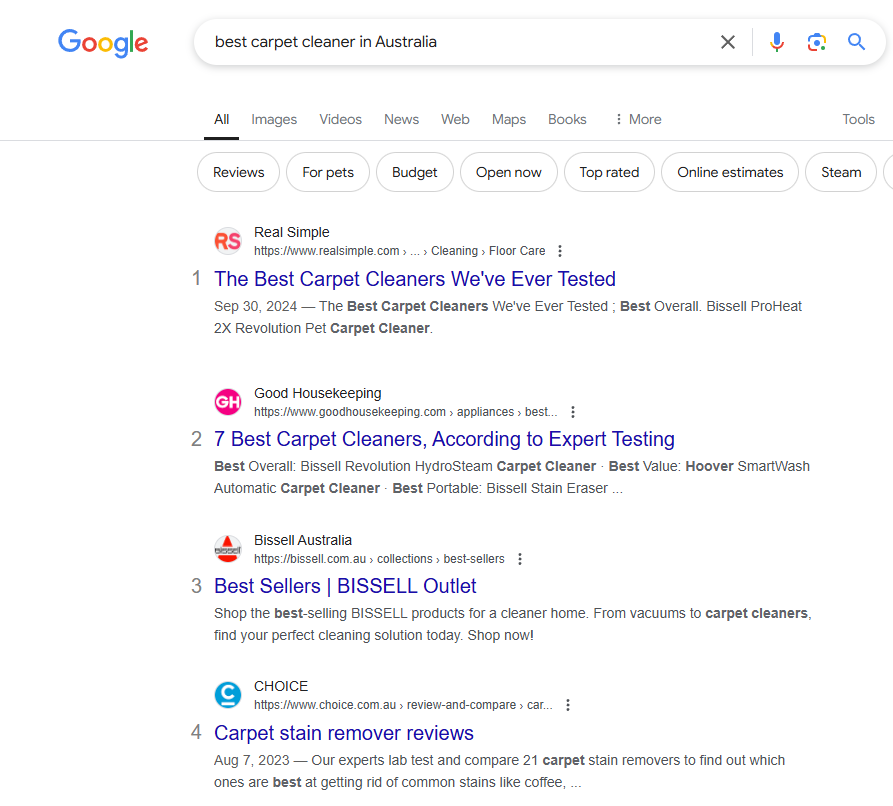Switch to the Images tab
Image resolution: width=893 pixels, height=806 pixels.
click(274, 120)
